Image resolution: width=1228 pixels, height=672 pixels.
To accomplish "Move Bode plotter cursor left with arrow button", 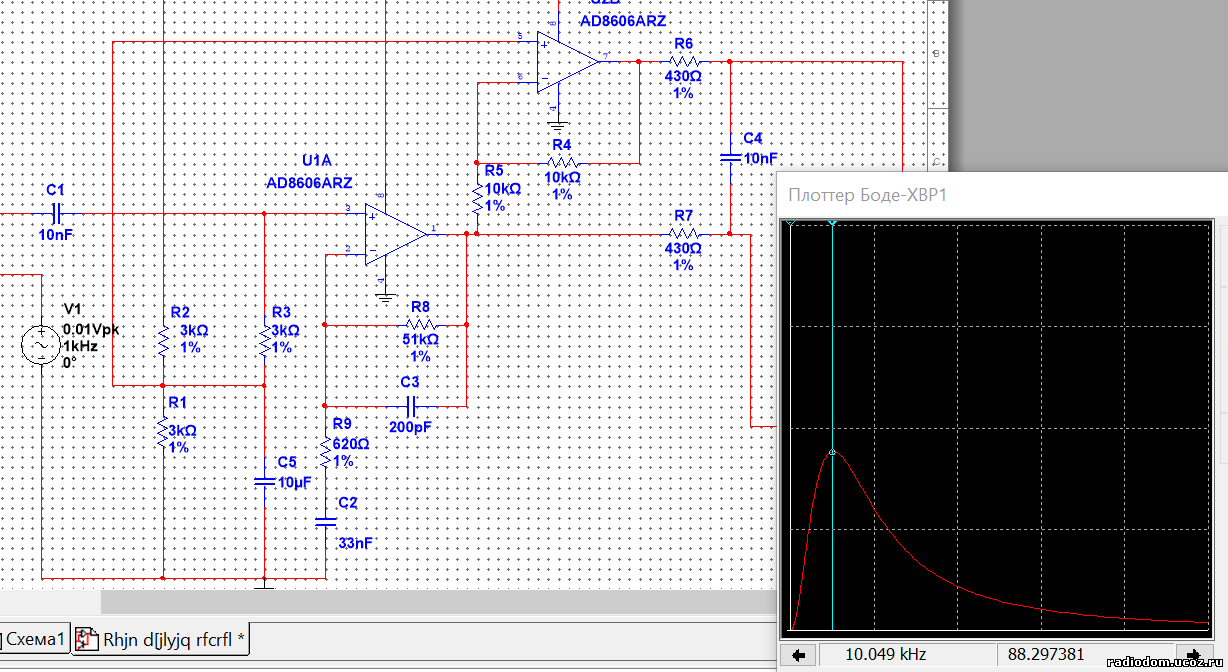I will [x=799, y=655].
